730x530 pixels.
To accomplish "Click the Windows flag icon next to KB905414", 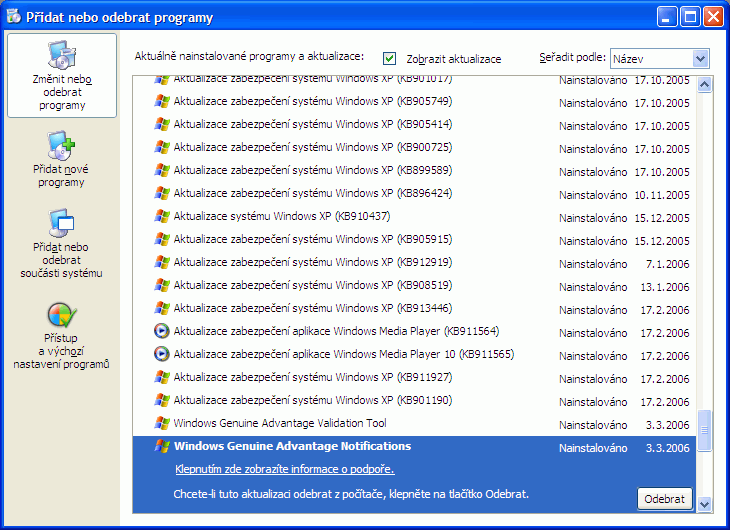I will pos(162,124).
